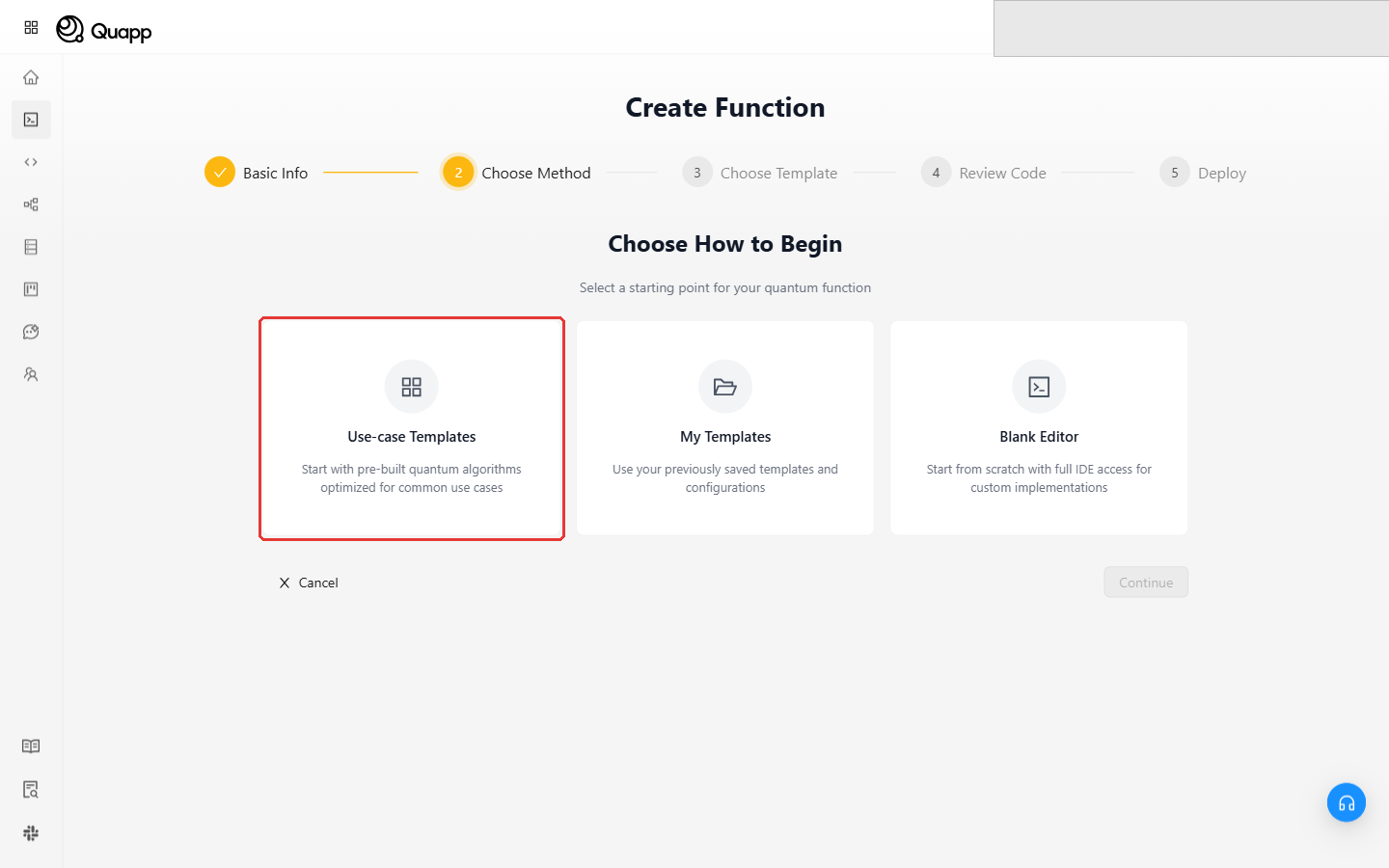1389x868 pixels.
Task: Click the 'Start from scratch' description
Action: tap(1039, 478)
